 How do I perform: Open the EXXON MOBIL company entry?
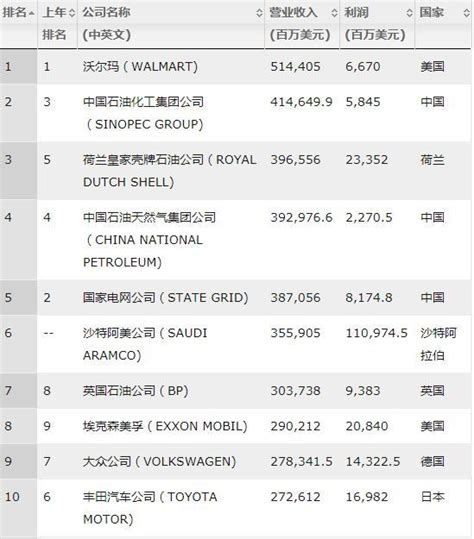click(x=165, y=426)
